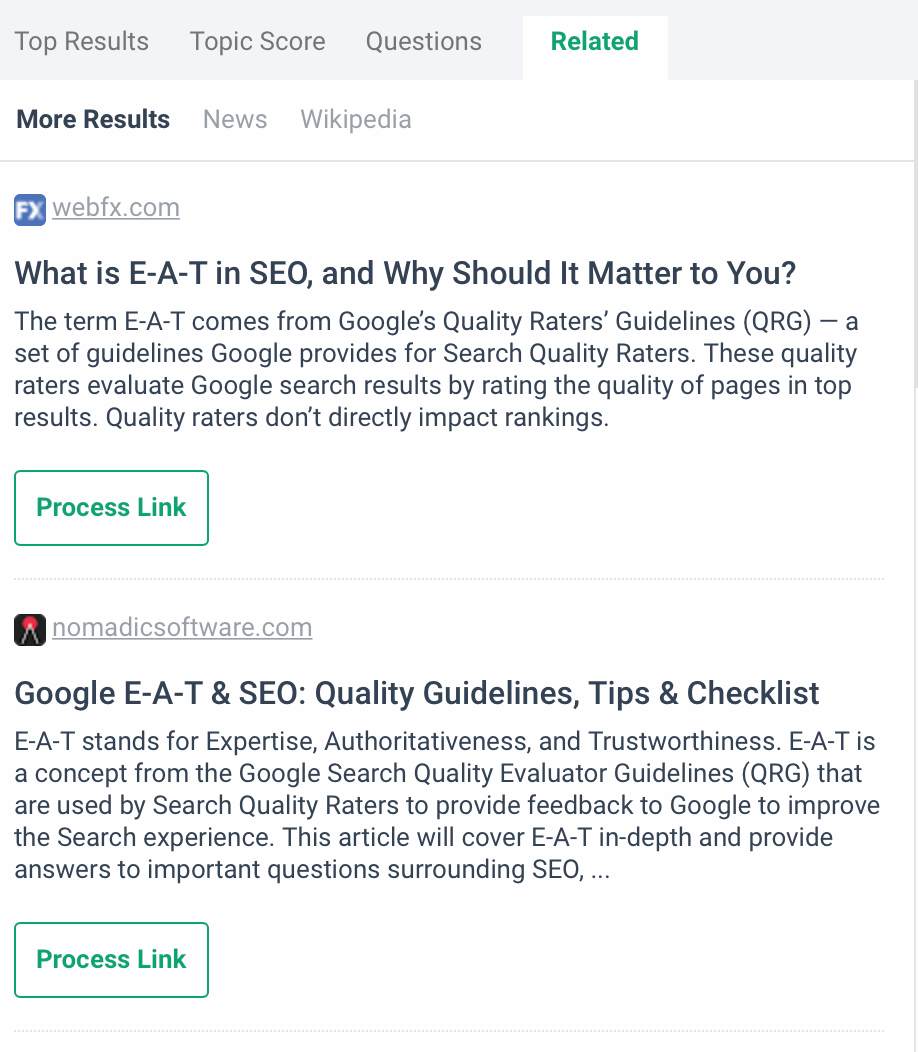This screenshot has height=1052, width=918.
Task: Select the Questions tab
Action: pyautogui.click(x=423, y=41)
